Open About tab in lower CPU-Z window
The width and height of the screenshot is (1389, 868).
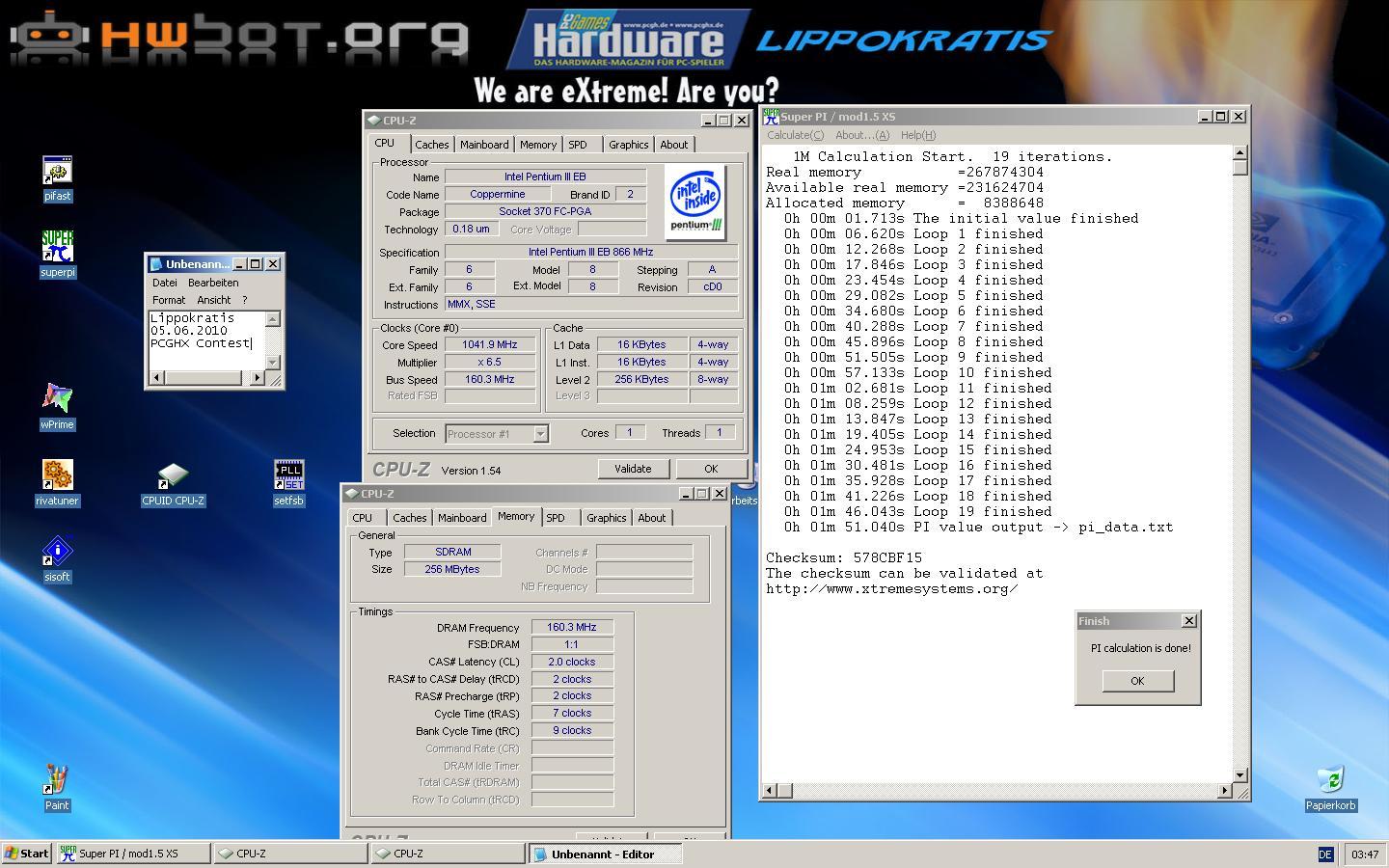(x=652, y=518)
